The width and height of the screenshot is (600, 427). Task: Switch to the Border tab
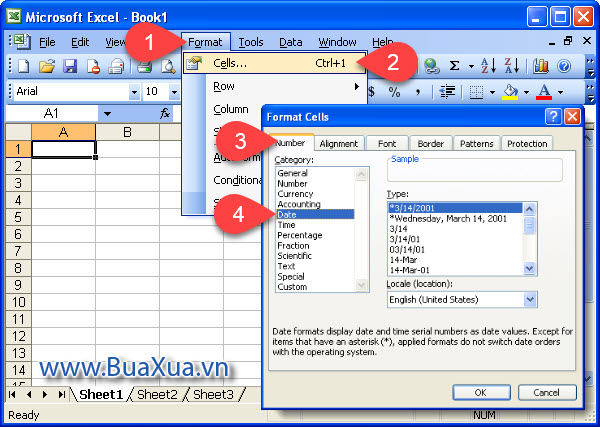coord(430,143)
